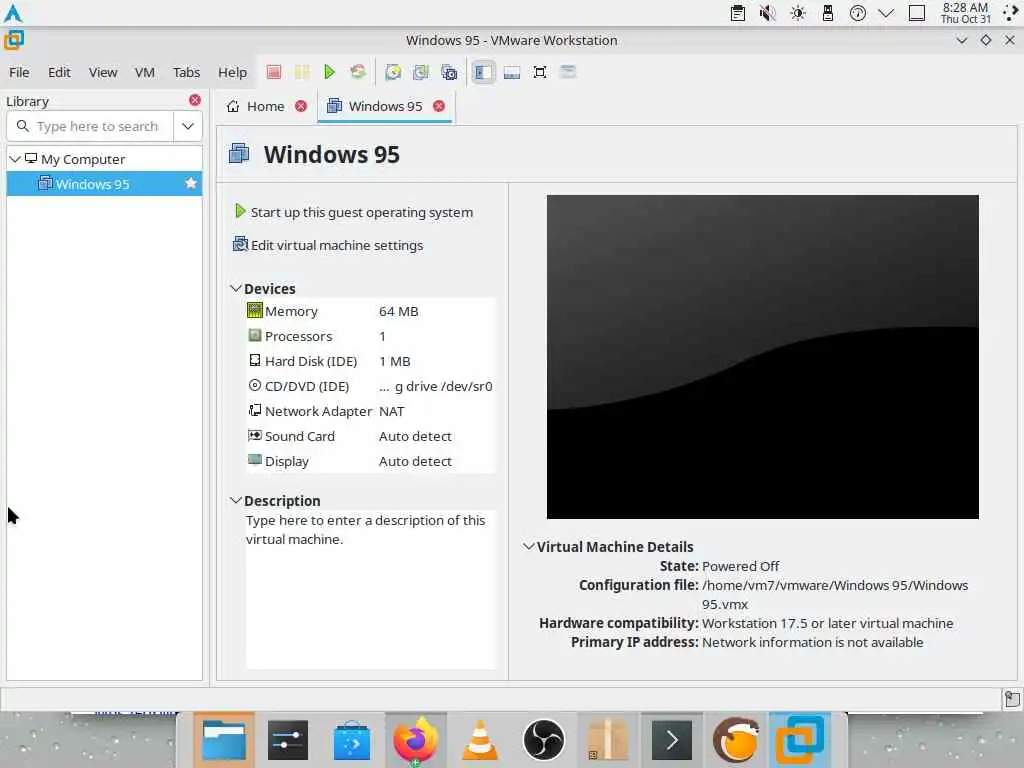Click the muted volume tray icon
Screen dimensions: 1024x768
[x=767, y=13]
